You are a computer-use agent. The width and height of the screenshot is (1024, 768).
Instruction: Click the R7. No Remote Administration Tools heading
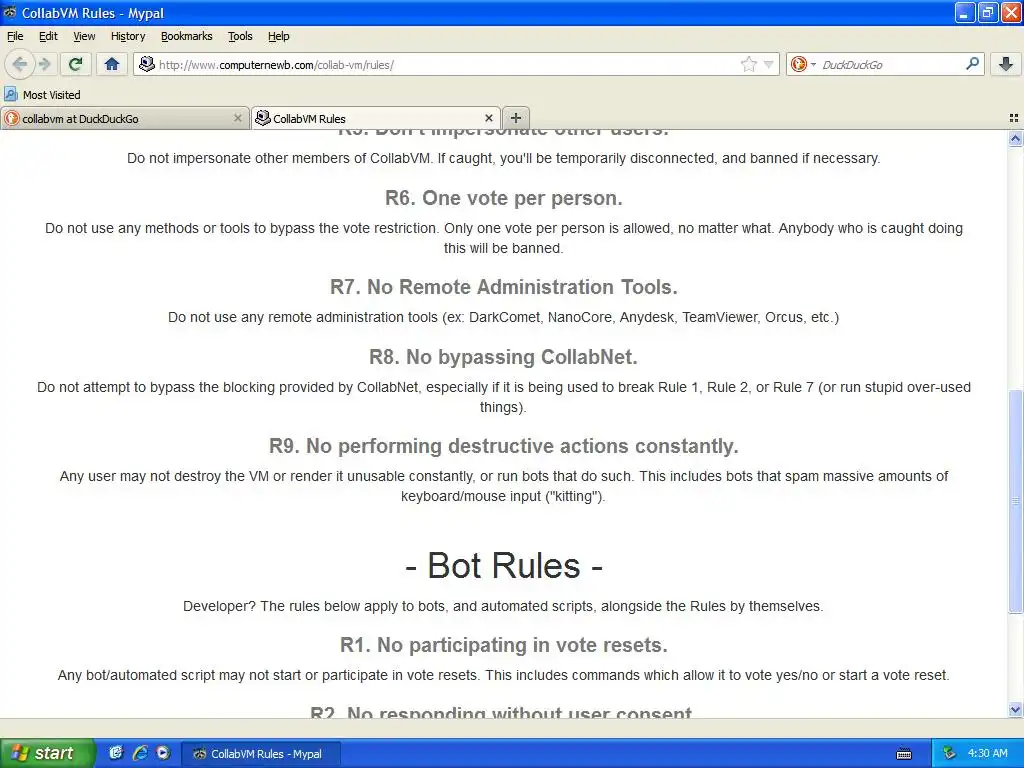[x=504, y=287]
